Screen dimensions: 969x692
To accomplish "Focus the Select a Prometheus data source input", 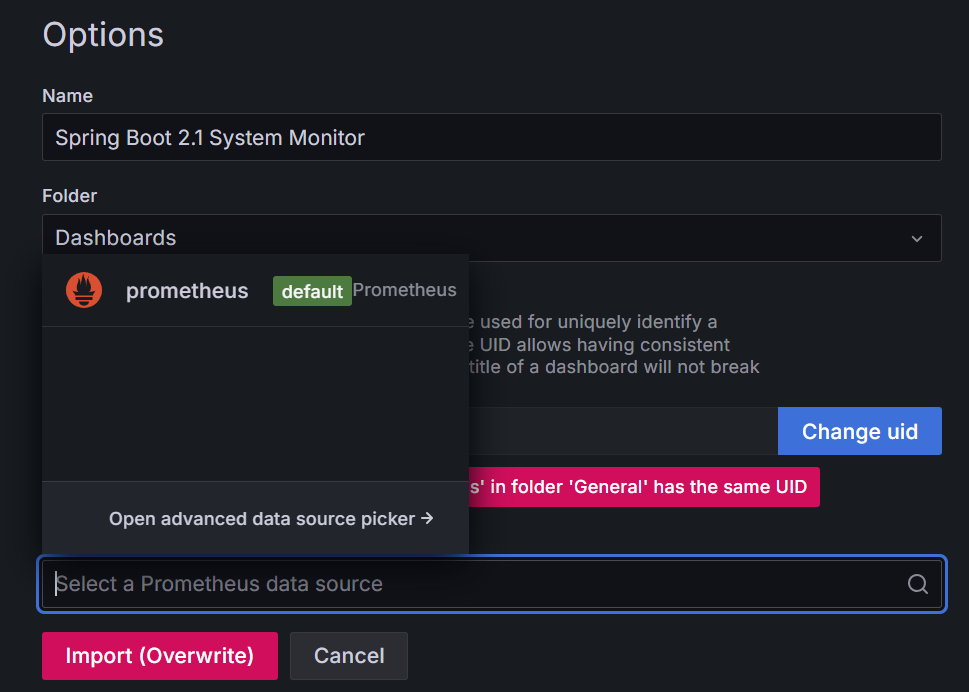I will [492, 584].
